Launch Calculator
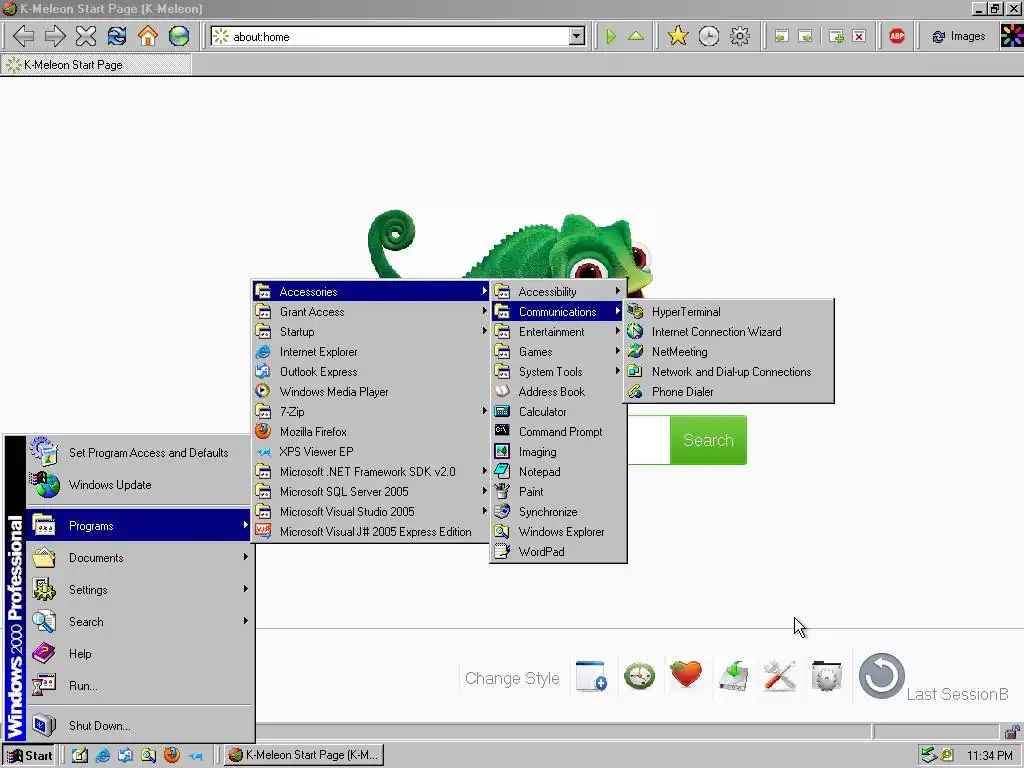The width and height of the screenshot is (1024, 768). 558,411
